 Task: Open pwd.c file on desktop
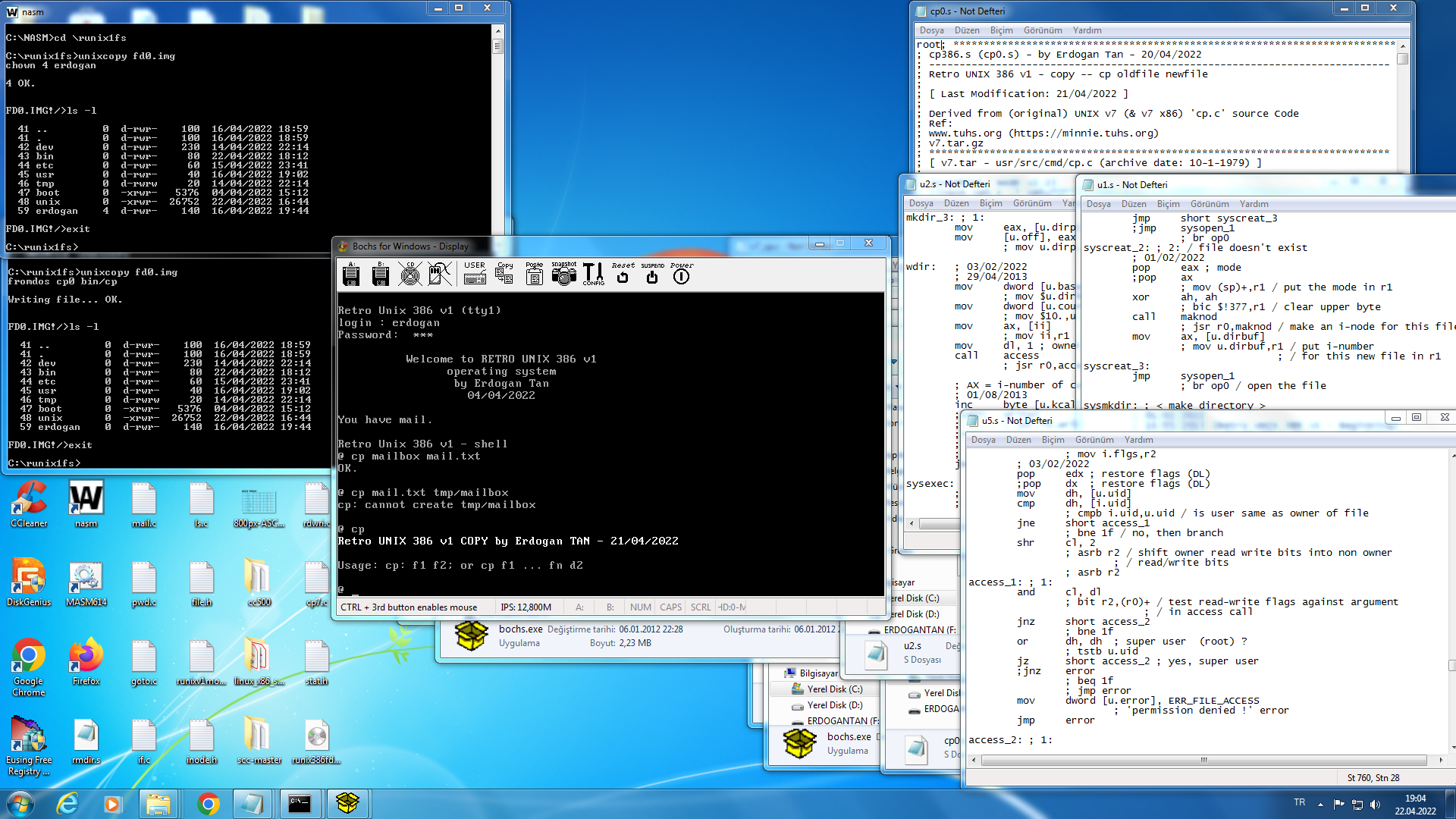point(144,583)
